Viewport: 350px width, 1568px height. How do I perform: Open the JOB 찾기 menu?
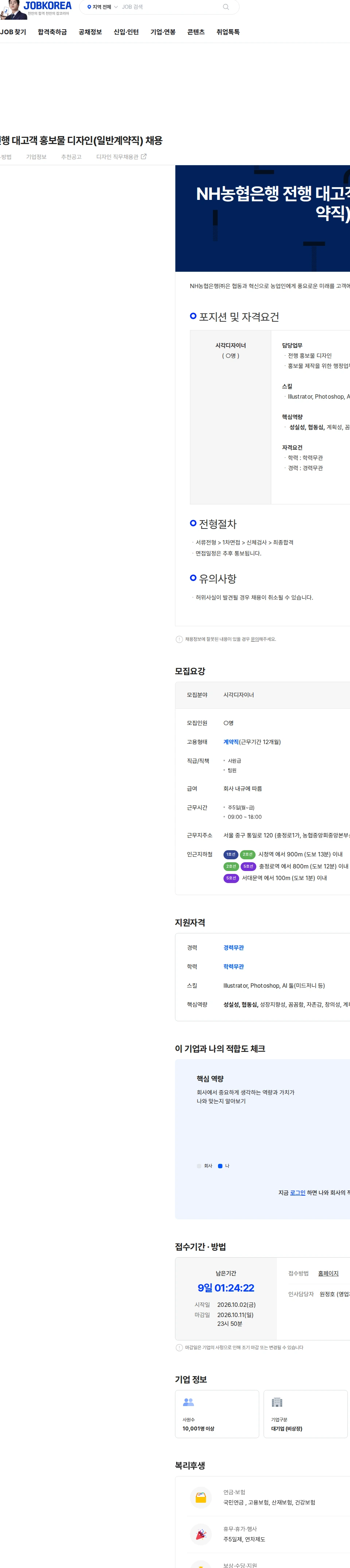pyautogui.click(x=13, y=32)
